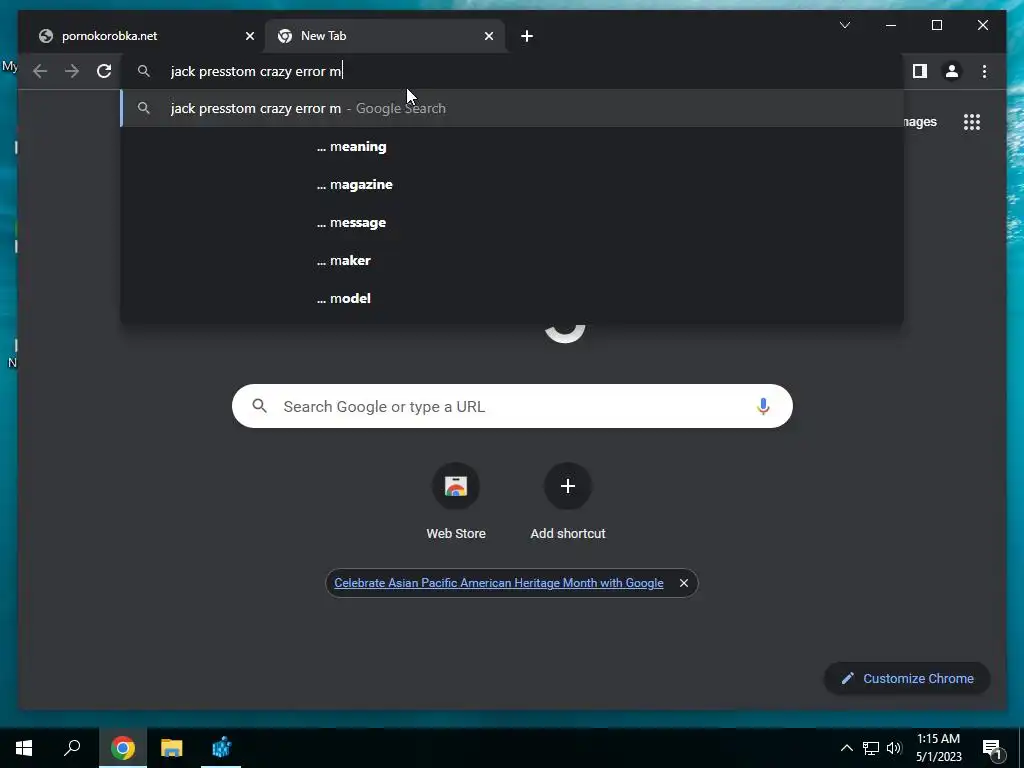Open the notification center icon
This screenshot has height=768, width=1024.
click(992, 748)
